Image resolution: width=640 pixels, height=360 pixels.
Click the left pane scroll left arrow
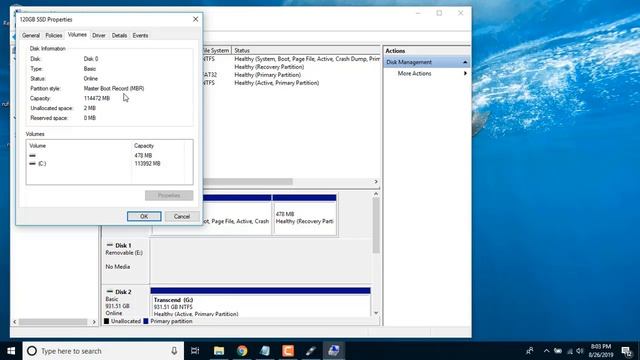tap(15, 322)
